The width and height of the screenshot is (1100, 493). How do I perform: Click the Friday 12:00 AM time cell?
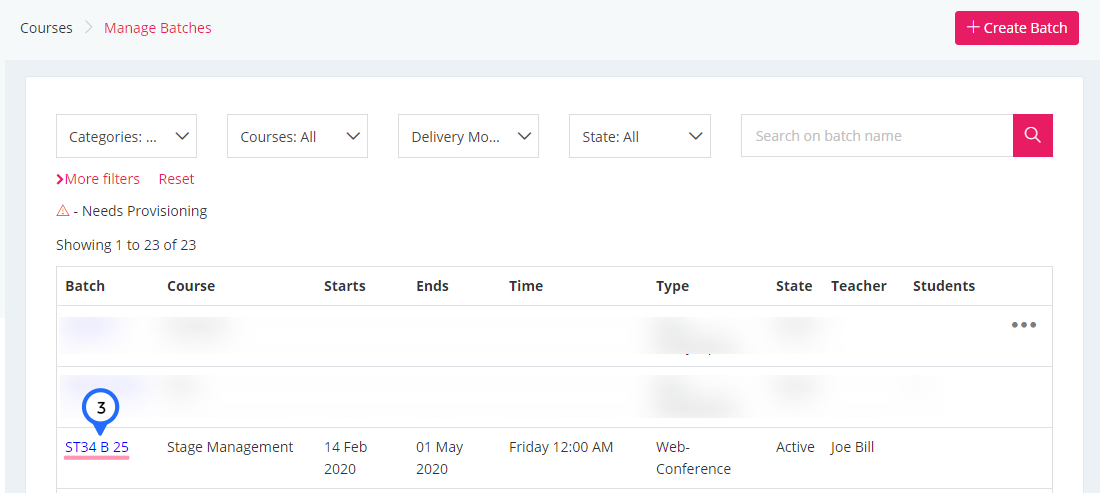point(561,447)
